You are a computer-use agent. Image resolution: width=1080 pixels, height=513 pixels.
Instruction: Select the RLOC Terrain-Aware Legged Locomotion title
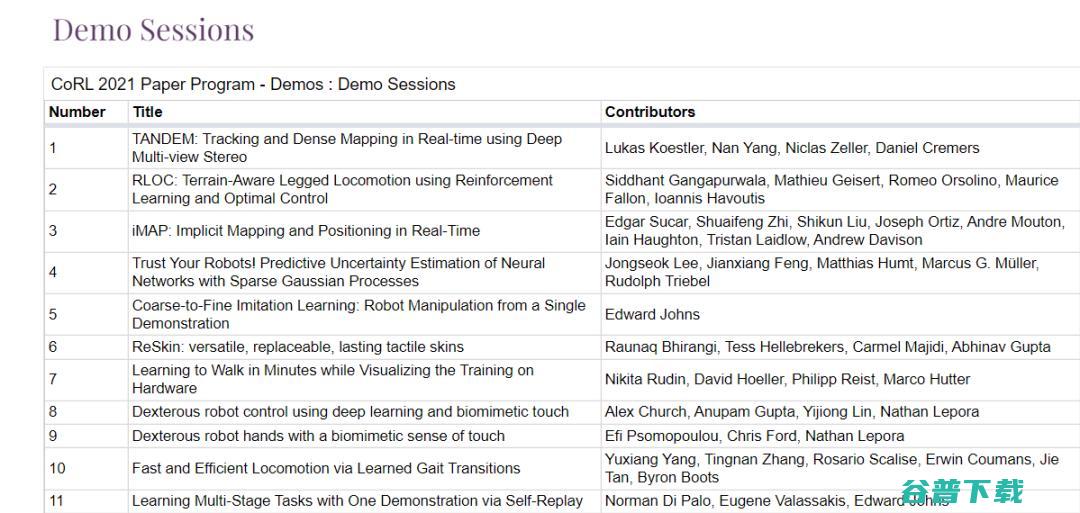(x=342, y=189)
